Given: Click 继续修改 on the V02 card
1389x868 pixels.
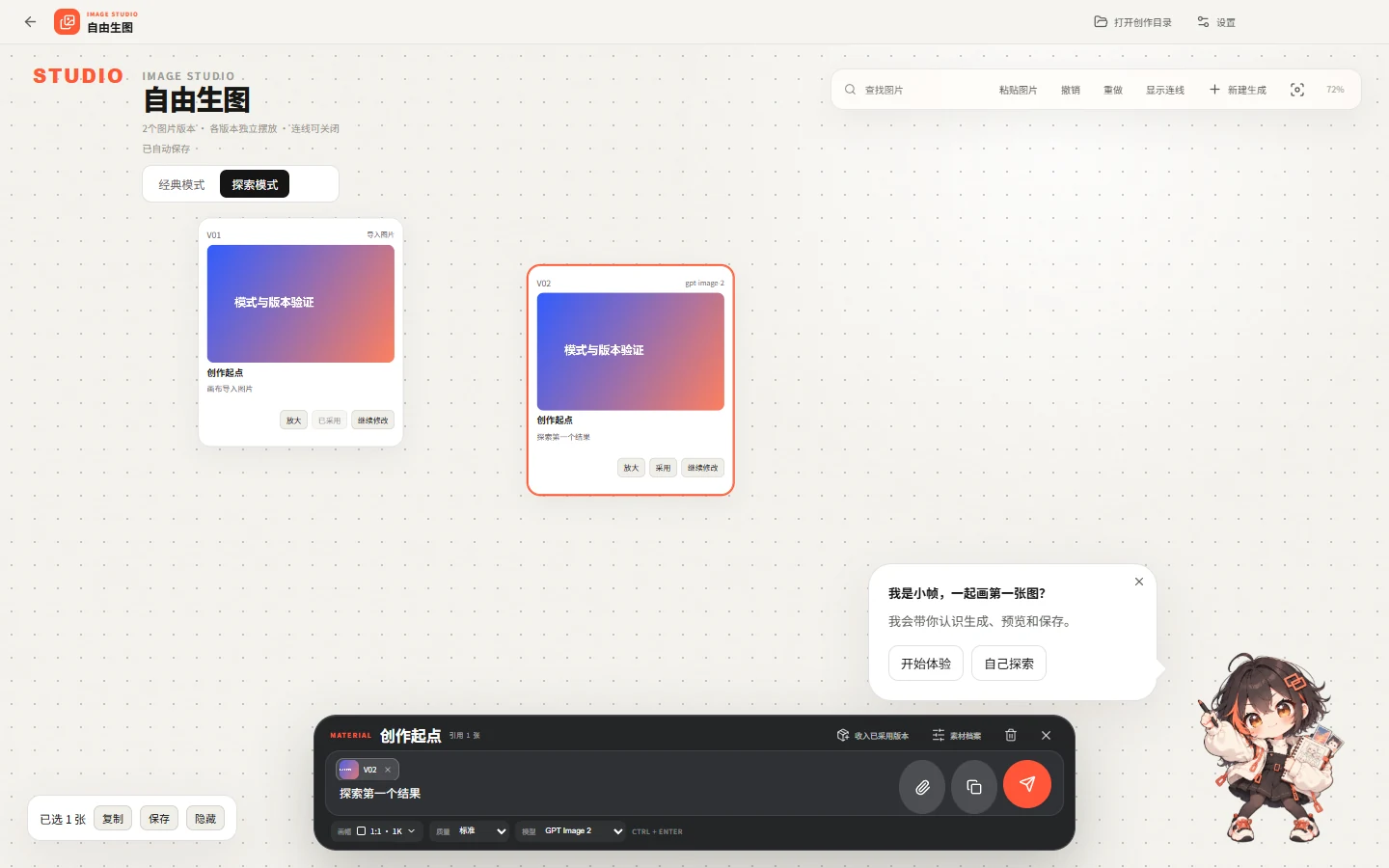Looking at the screenshot, I should [x=702, y=468].
